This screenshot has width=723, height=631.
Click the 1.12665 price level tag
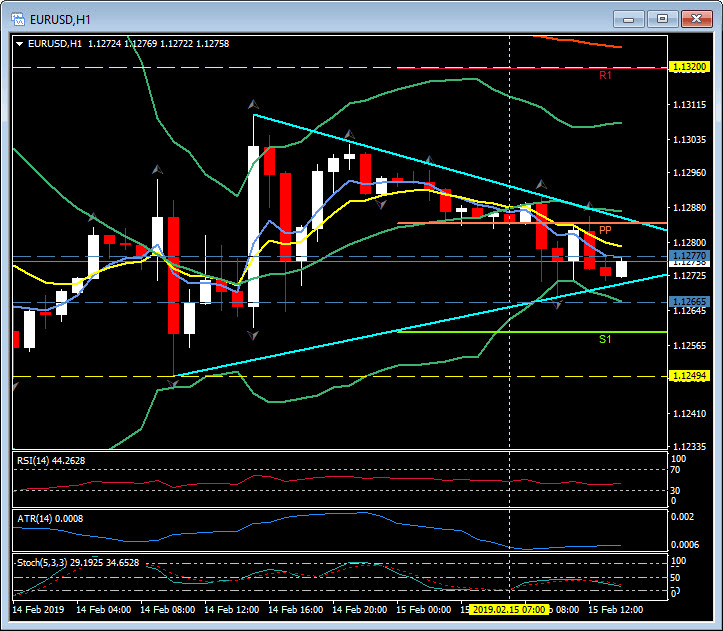tap(690, 302)
